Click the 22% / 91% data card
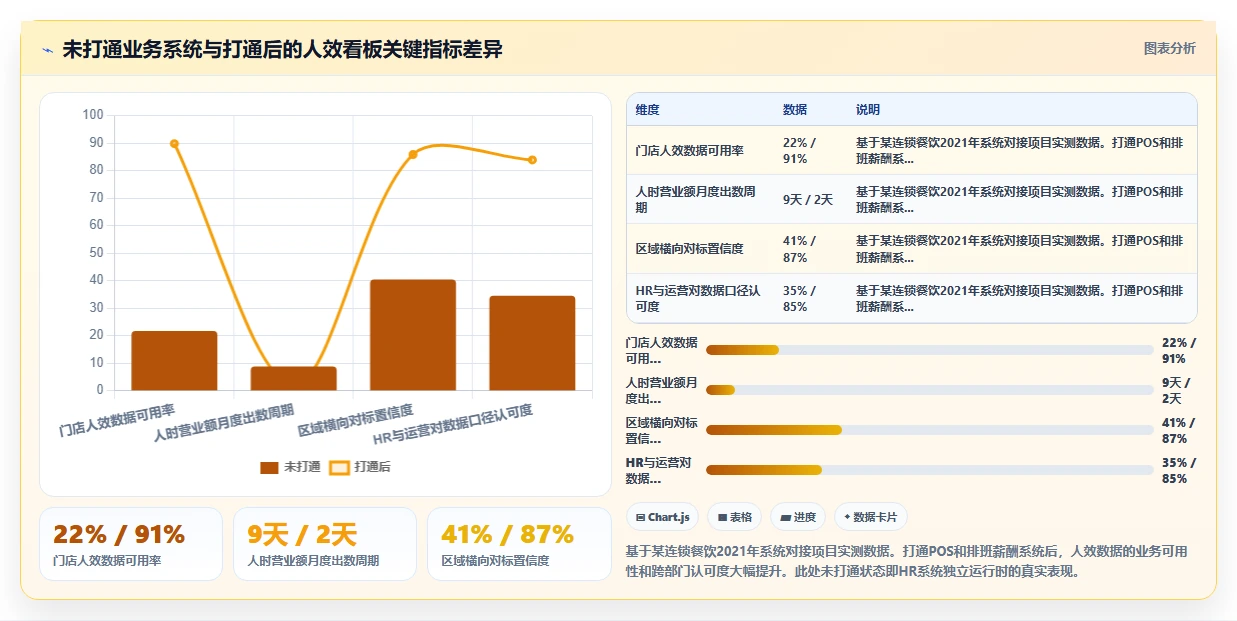The width and height of the screenshot is (1237, 621). [131, 544]
